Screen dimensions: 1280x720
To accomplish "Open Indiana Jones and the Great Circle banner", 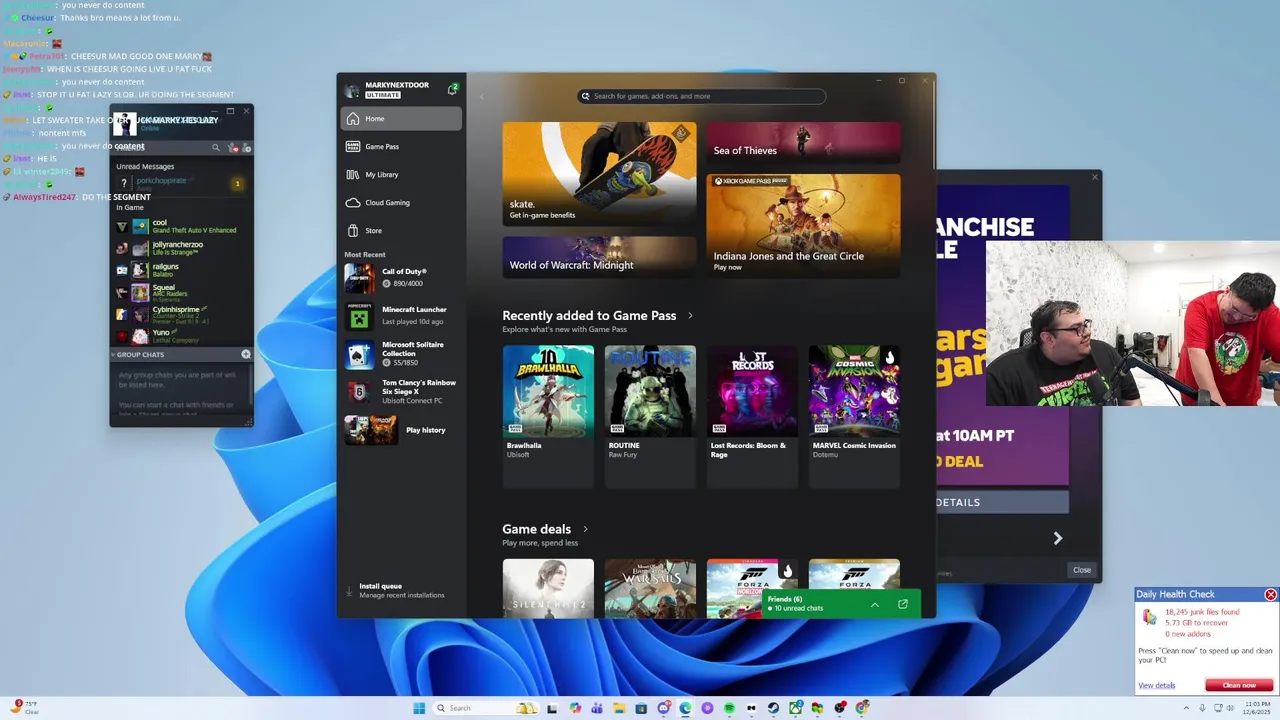I will click(803, 226).
